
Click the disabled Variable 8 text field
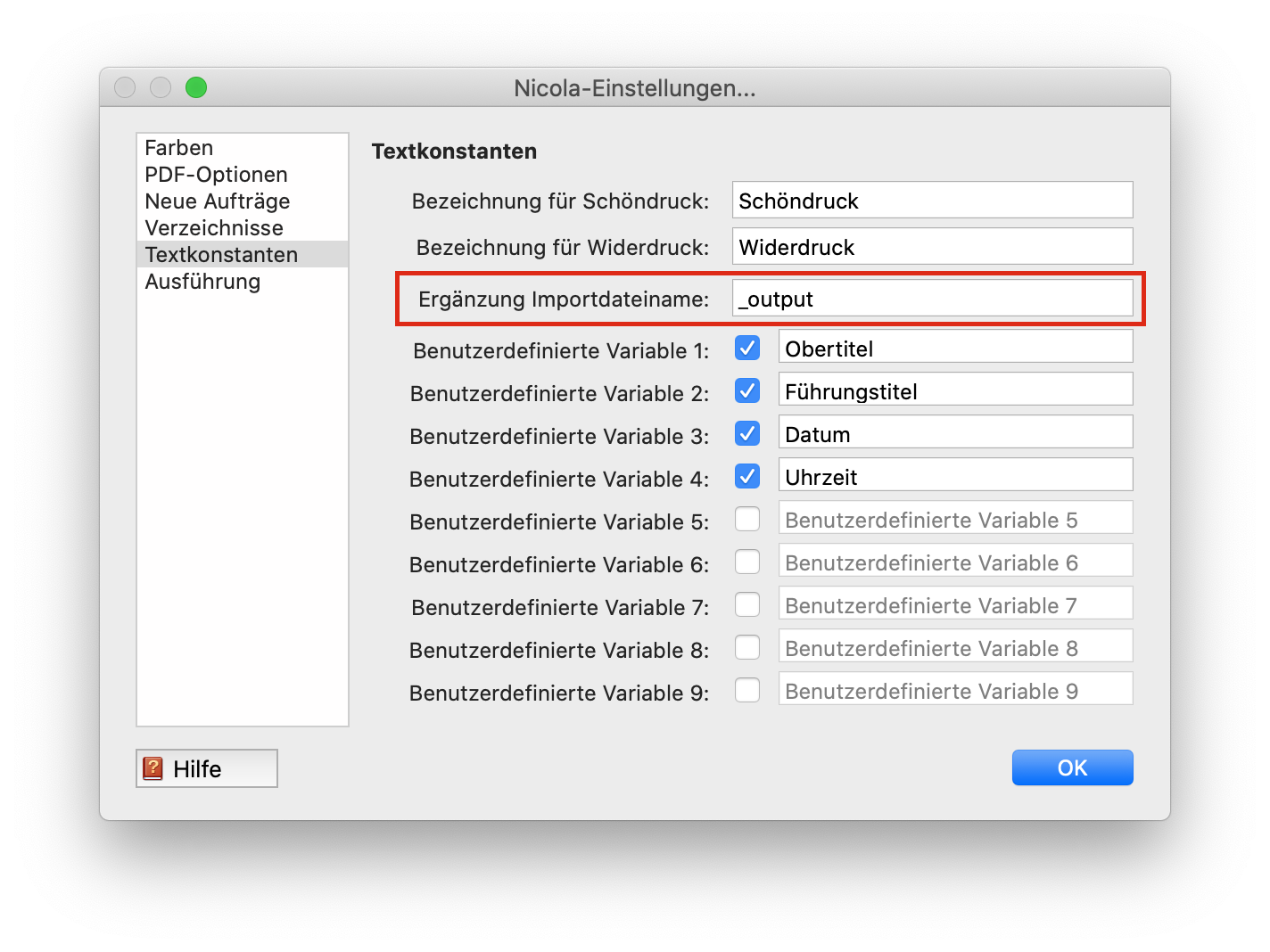click(x=956, y=645)
